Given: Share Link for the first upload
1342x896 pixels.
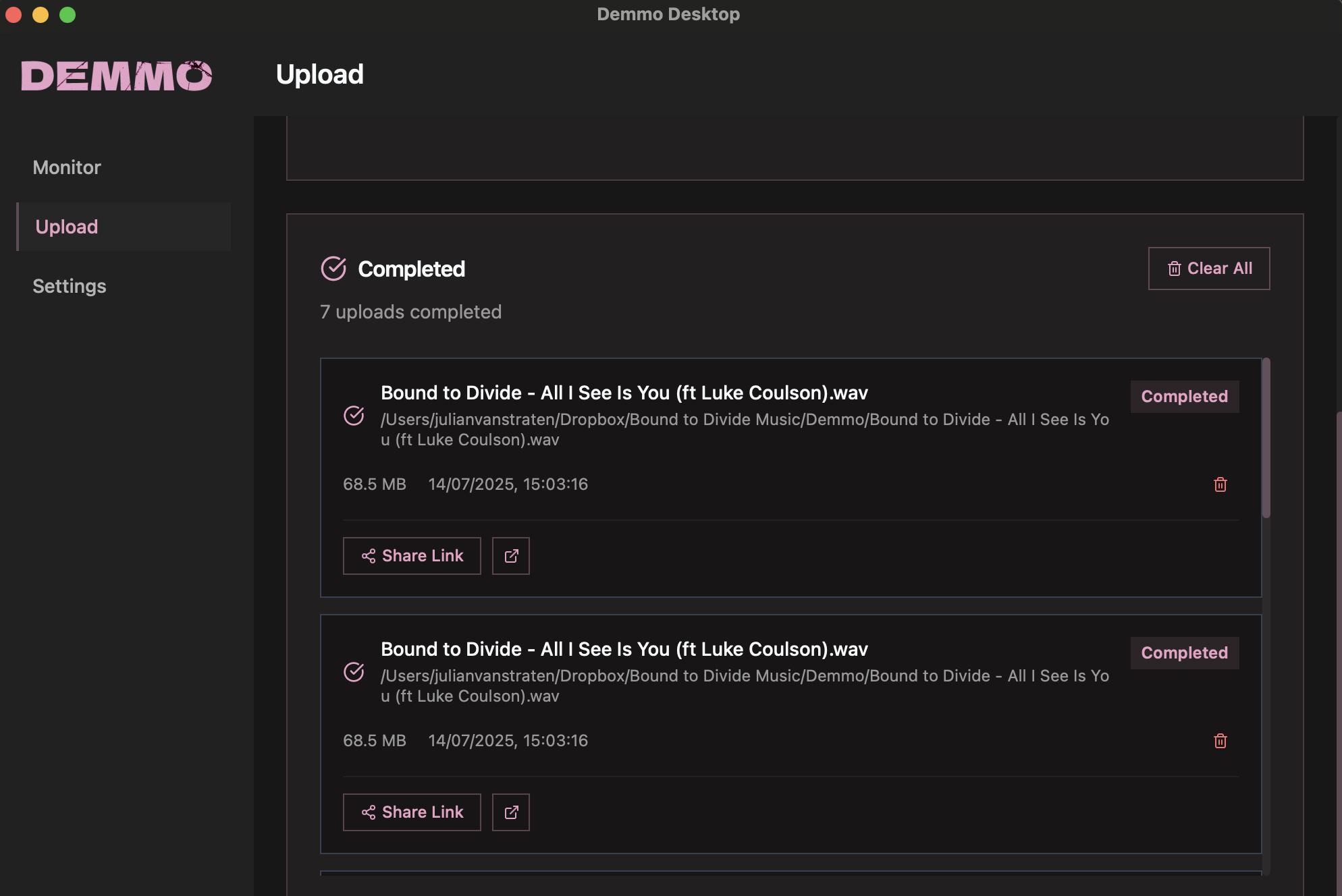Looking at the screenshot, I should [412, 556].
